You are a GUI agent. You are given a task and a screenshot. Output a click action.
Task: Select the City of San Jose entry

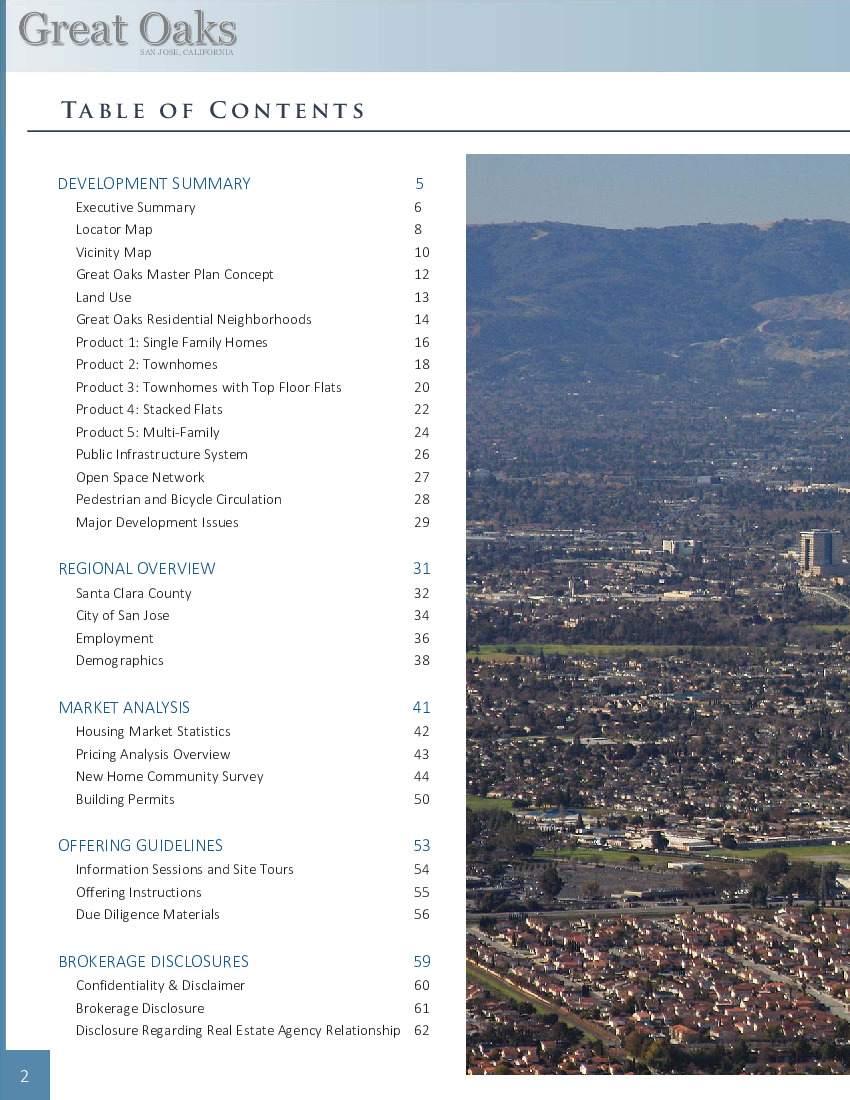click(123, 616)
